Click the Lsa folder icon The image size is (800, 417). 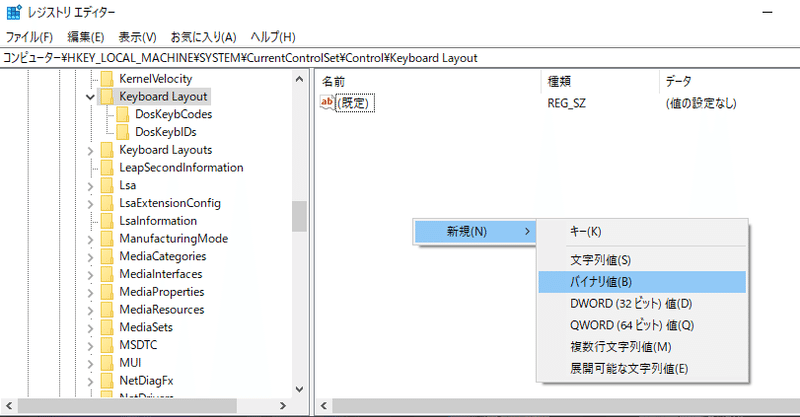click(x=107, y=185)
